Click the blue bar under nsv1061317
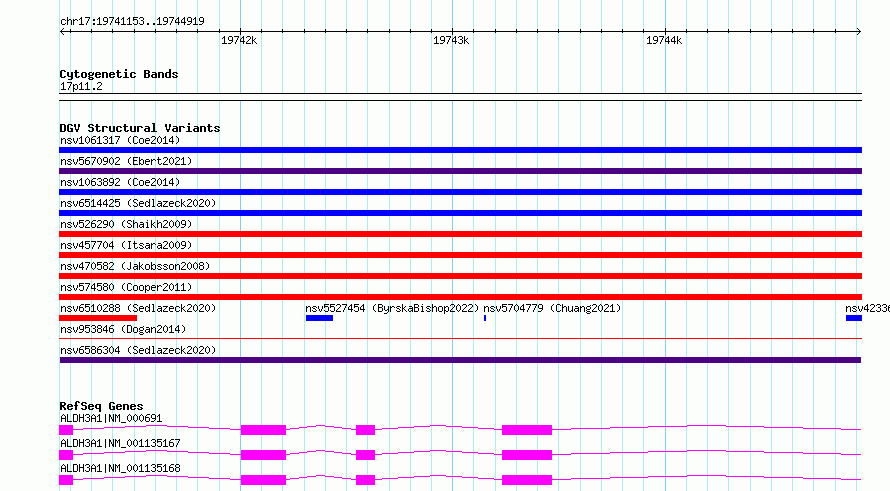This screenshot has height=491, width=890. 460,150
